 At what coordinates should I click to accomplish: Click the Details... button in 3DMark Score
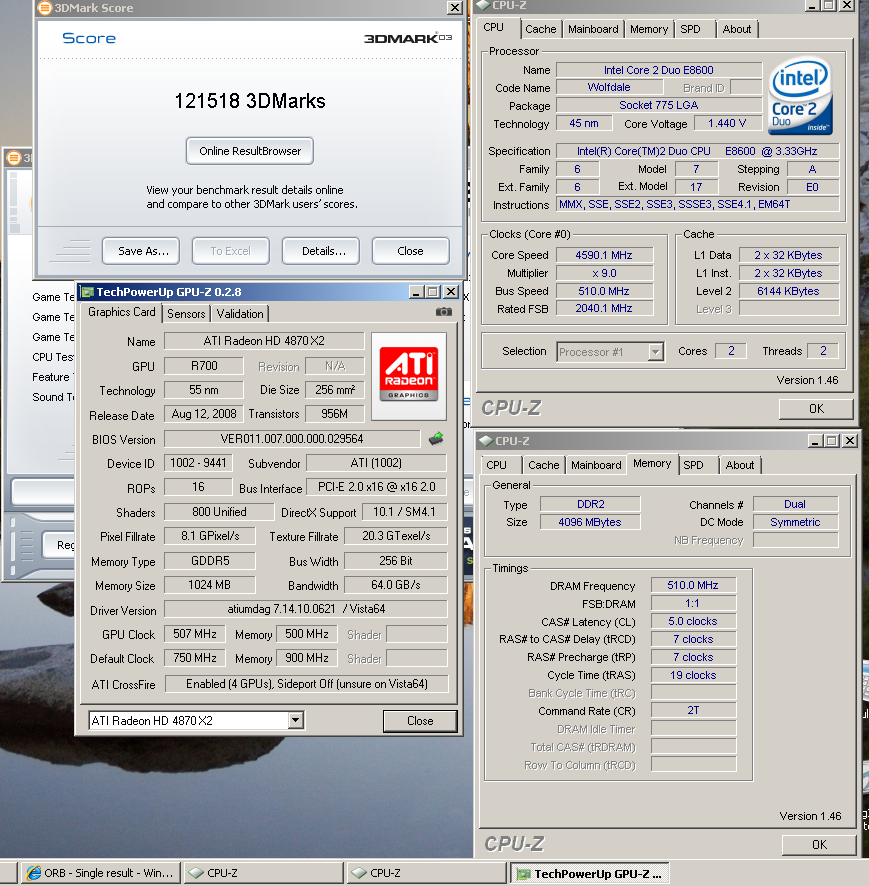point(321,251)
